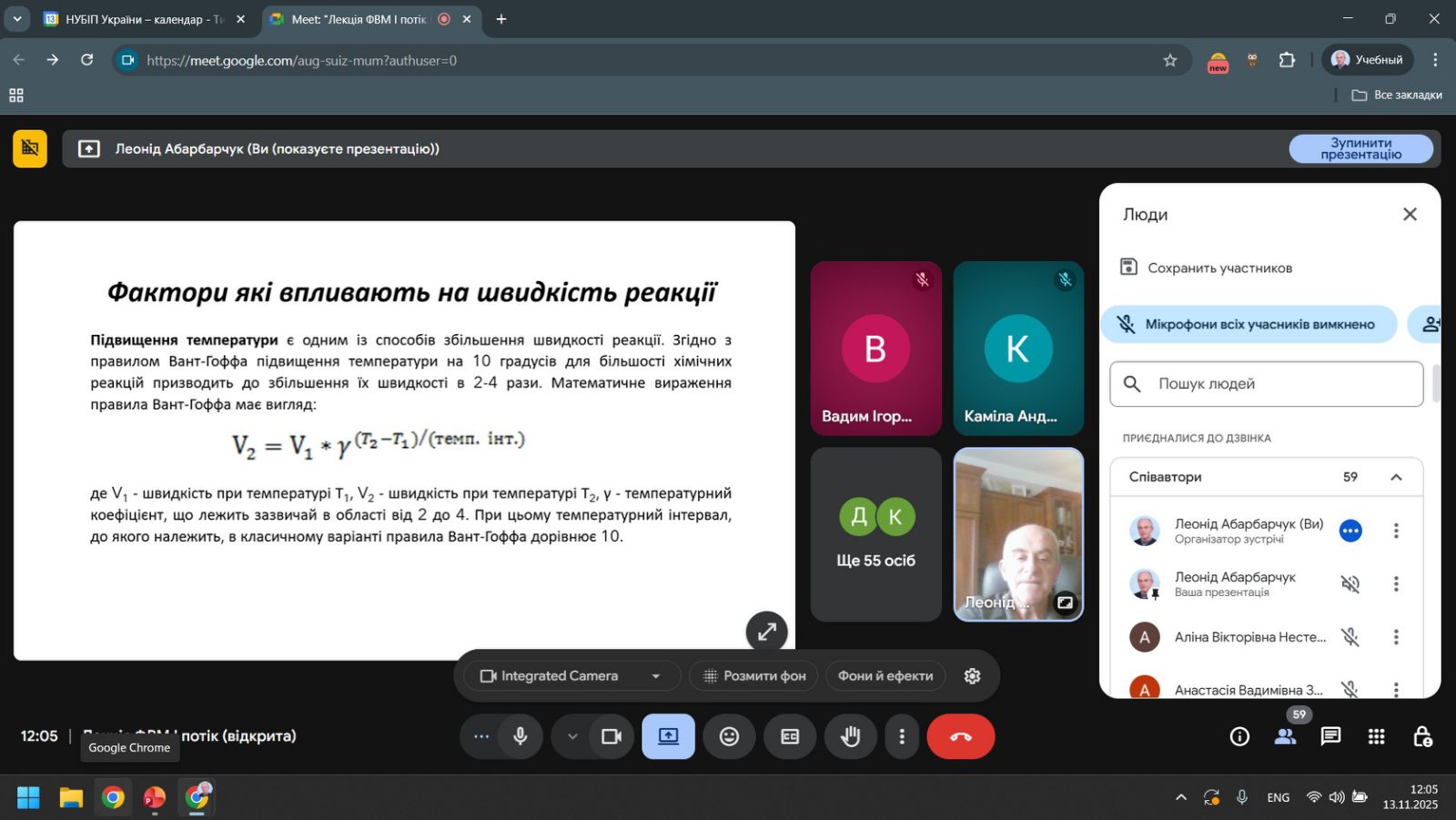Click the Мікрофони всіх учасників вимкнено chip
The height and width of the screenshot is (820, 1456).
click(x=1249, y=324)
